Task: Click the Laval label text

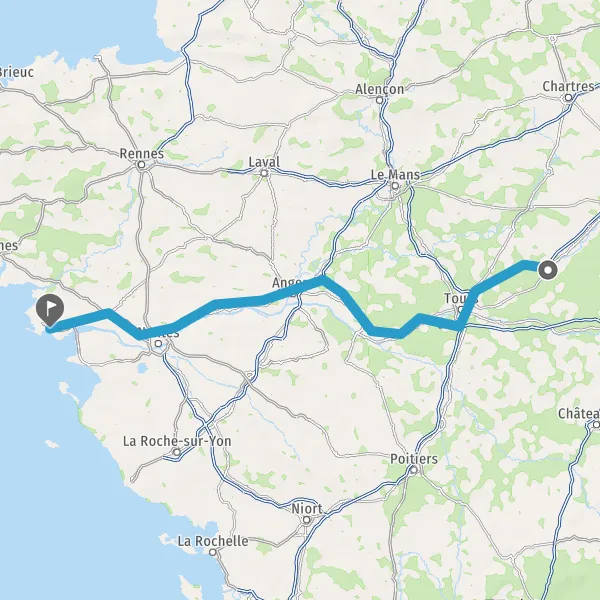Action: (x=264, y=162)
